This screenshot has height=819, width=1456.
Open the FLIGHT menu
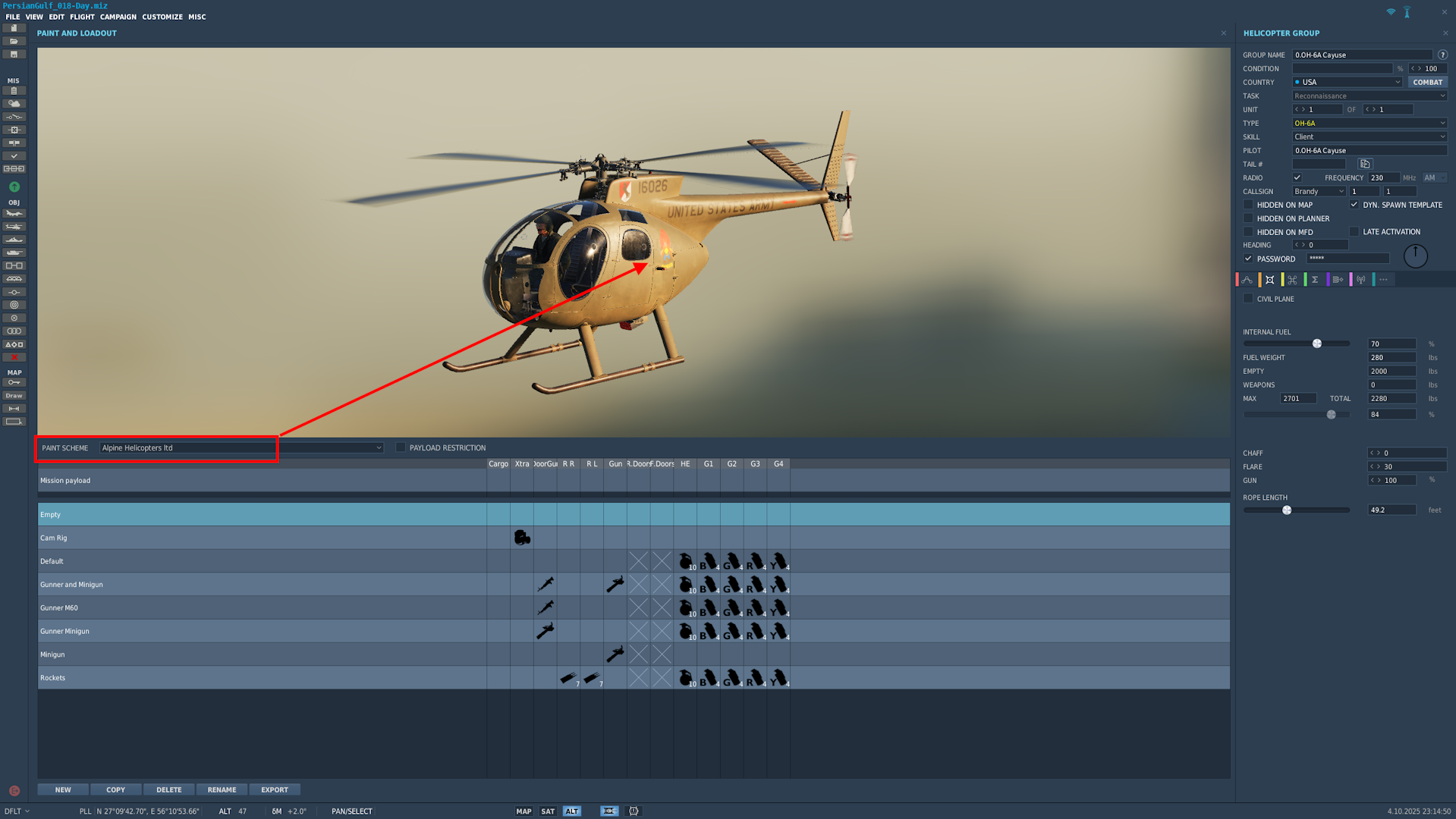(82, 17)
